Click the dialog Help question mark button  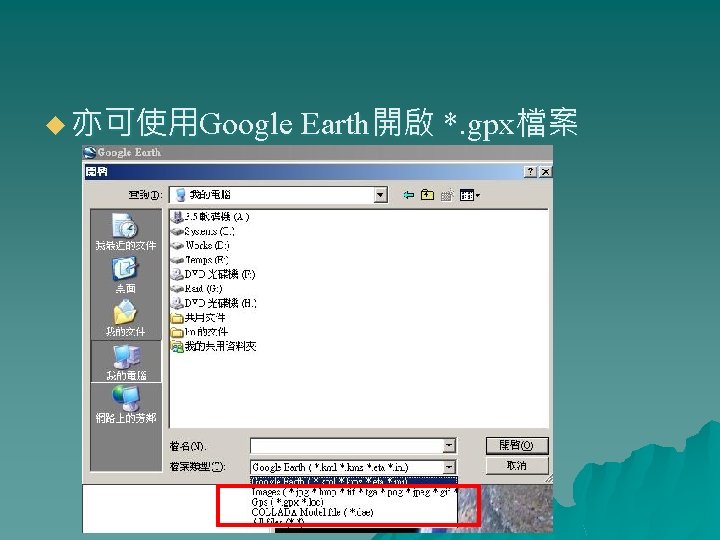(x=530, y=172)
